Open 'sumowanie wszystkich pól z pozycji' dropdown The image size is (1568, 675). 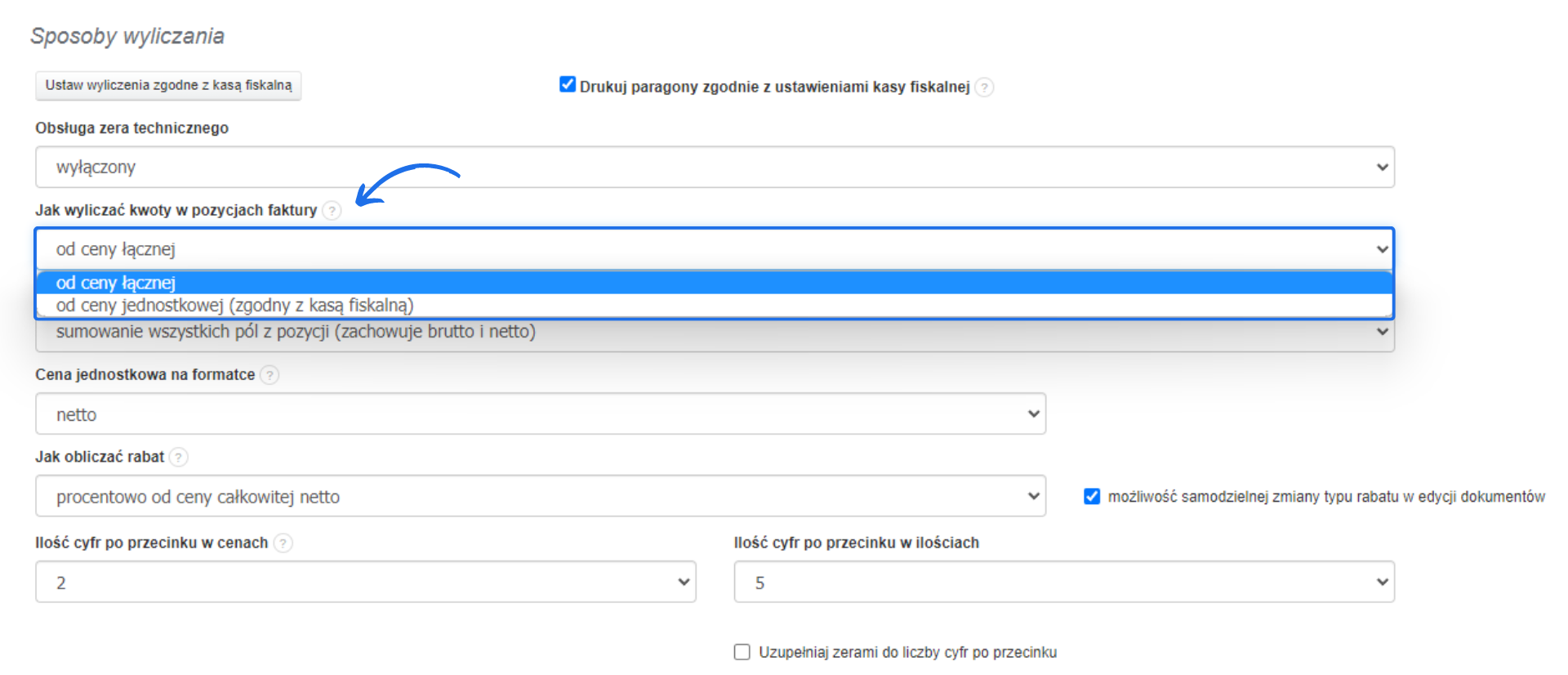tap(715, 333)
